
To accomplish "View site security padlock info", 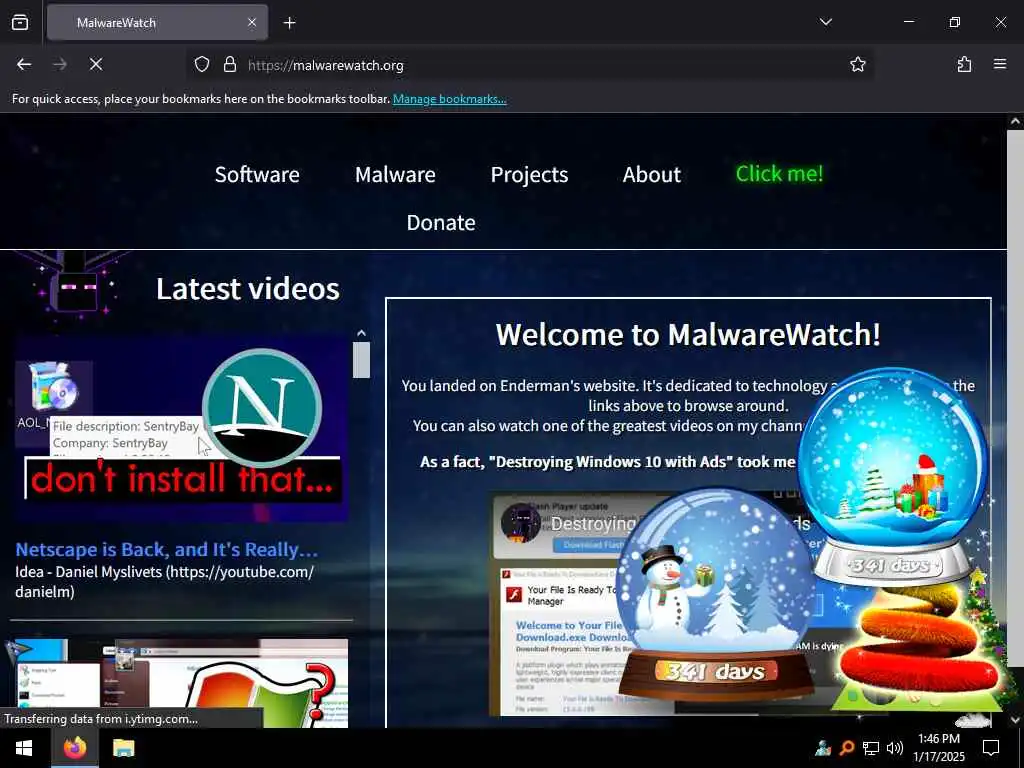I will click(x=229, y=64).
